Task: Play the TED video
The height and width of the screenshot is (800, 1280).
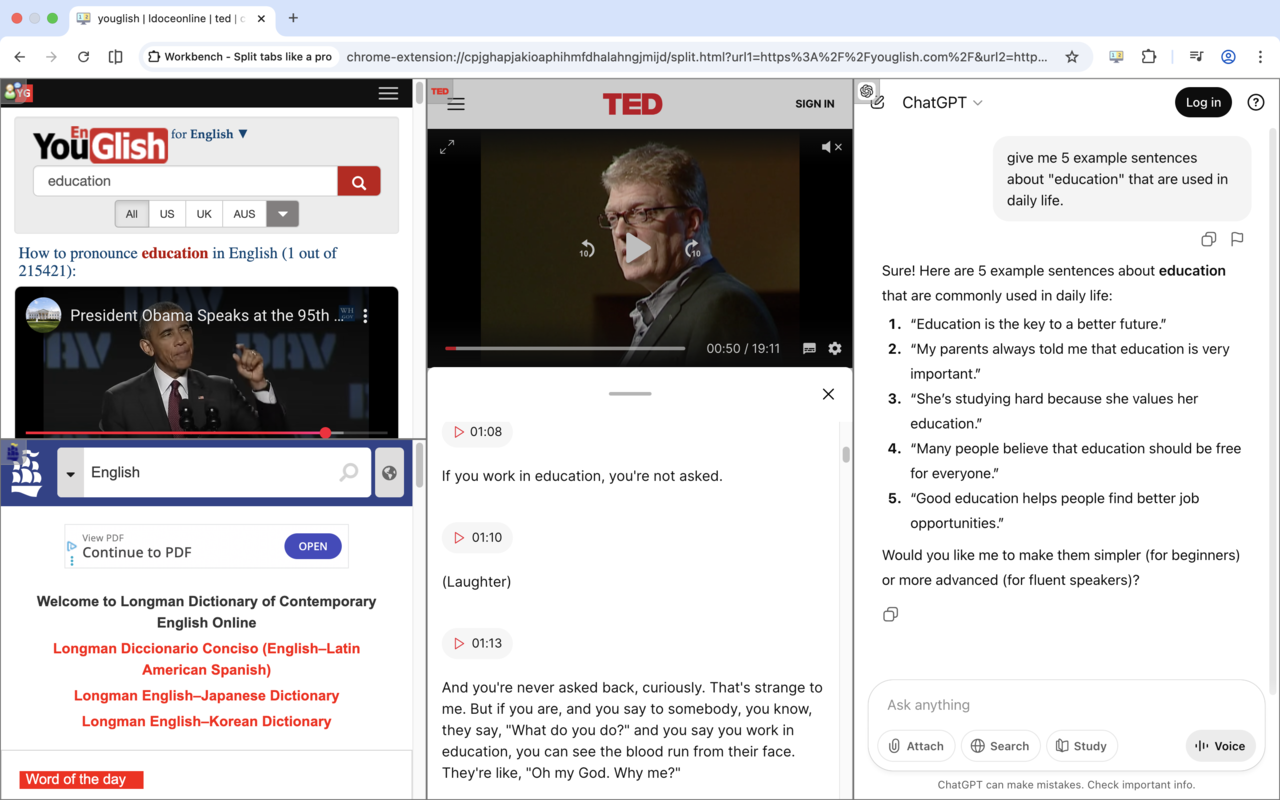Action: coord(638,249)
